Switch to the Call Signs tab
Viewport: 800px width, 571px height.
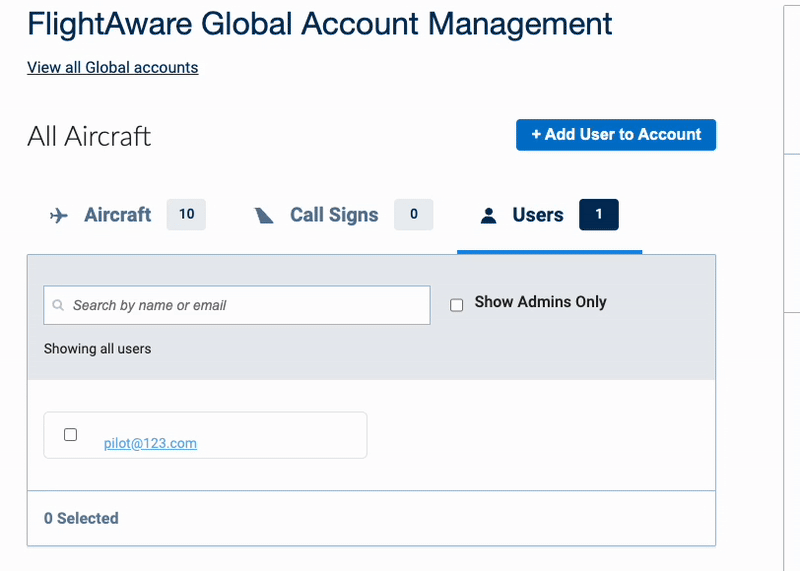343,215
